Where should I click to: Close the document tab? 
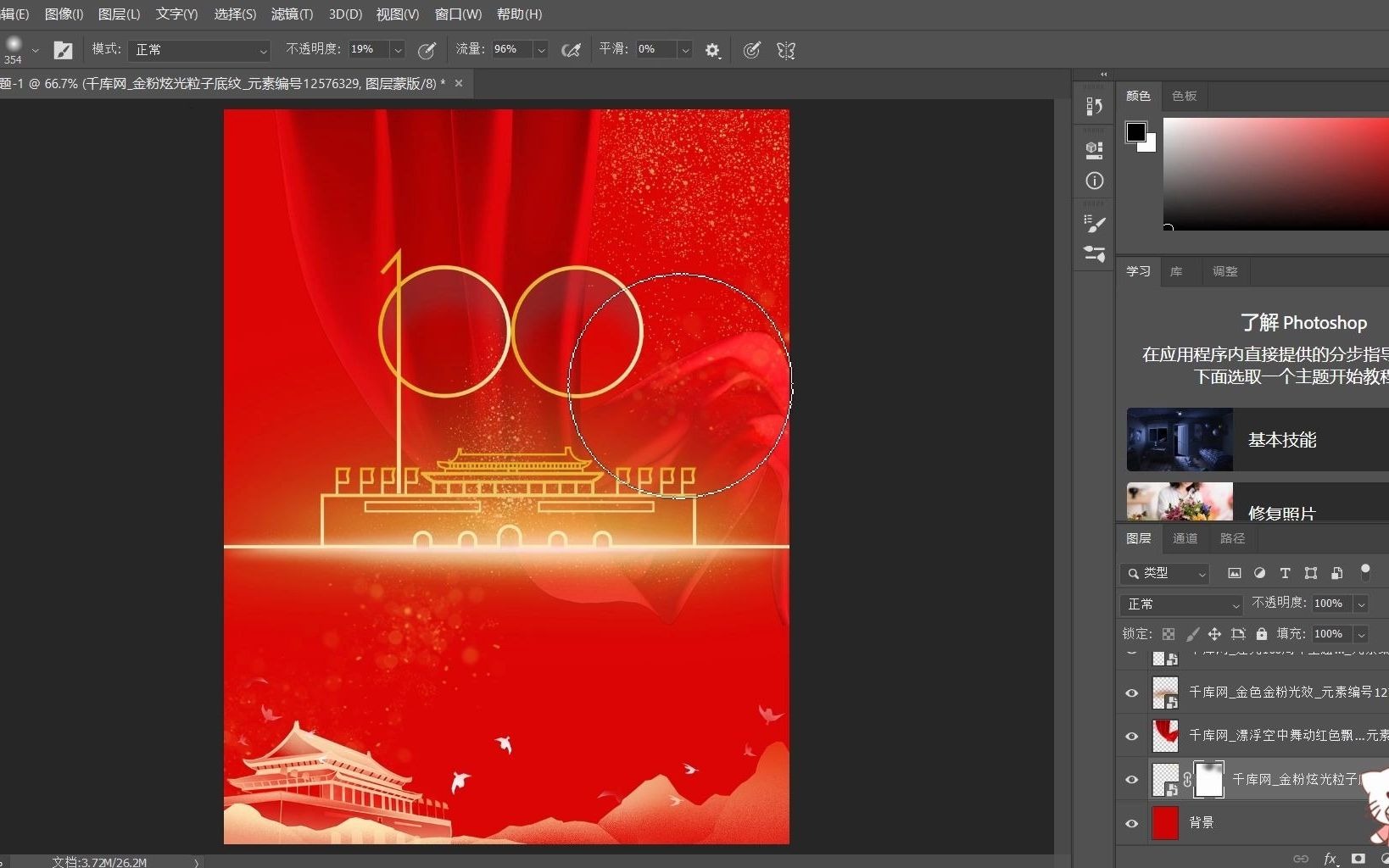click(459, 83)
